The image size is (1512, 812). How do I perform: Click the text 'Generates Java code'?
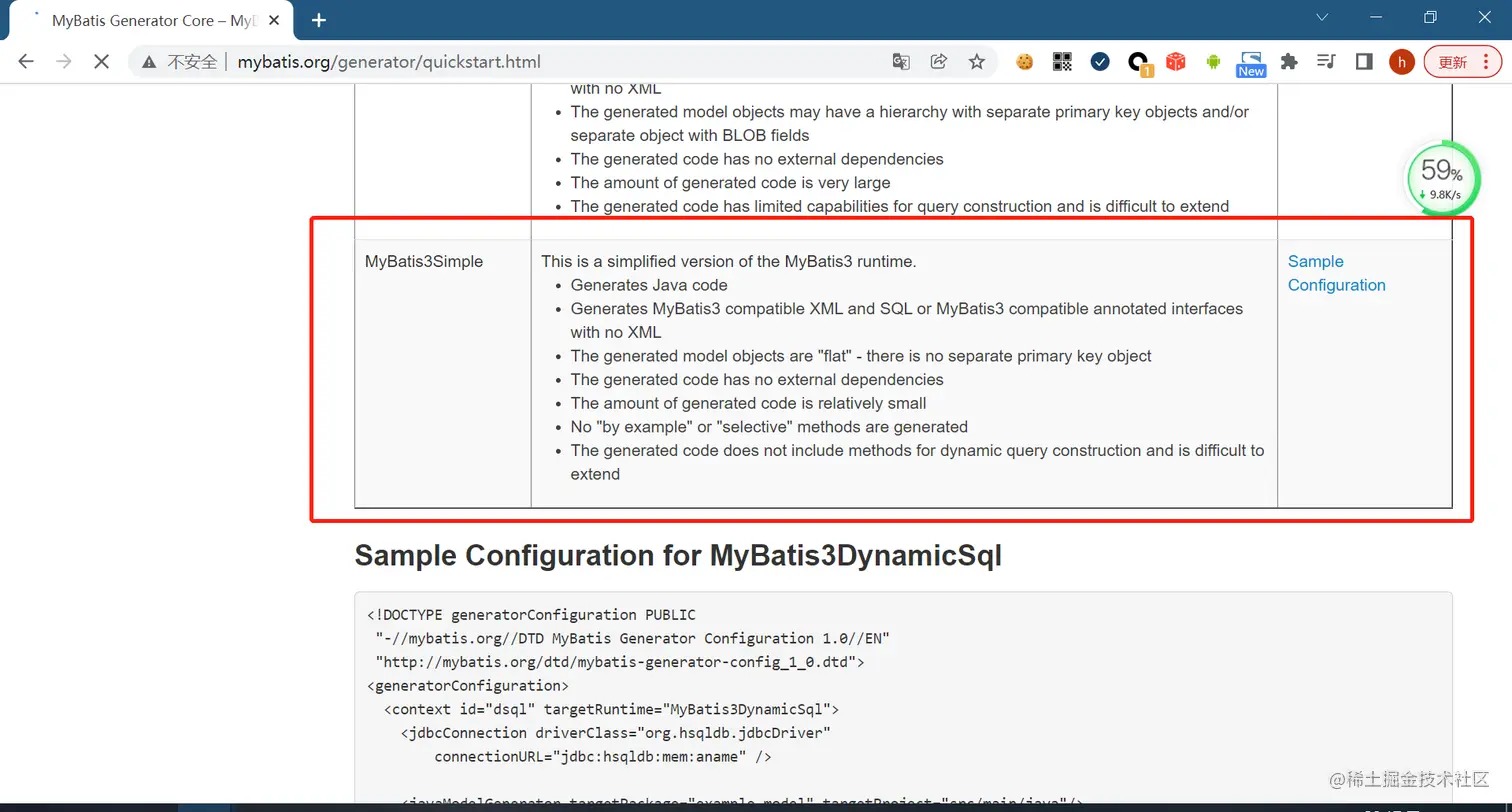(x=649, y=285)
